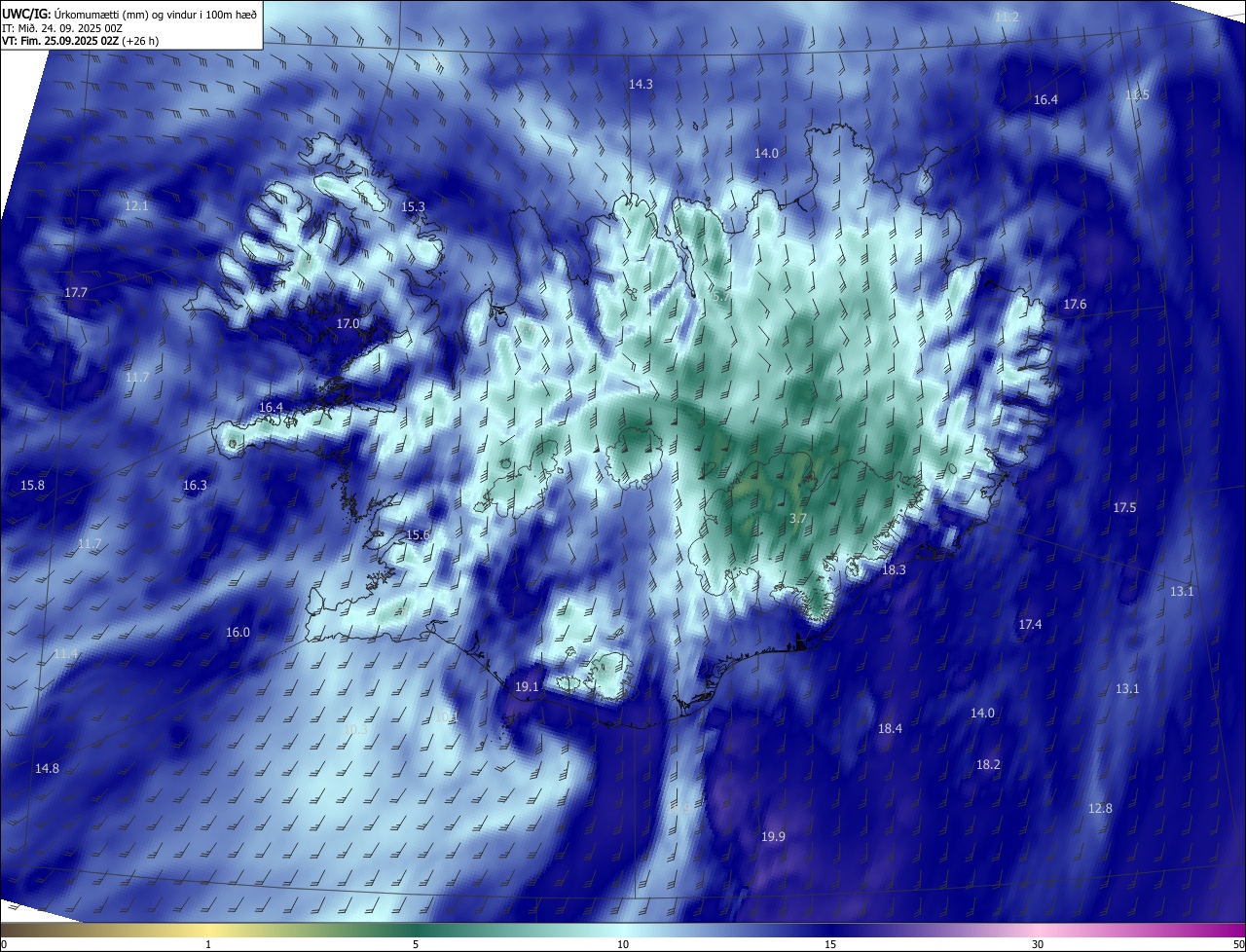Click the 11.2 value label
This screenshot has height=952, width=1246.
pyautogui.click(x=1007, y=18)
